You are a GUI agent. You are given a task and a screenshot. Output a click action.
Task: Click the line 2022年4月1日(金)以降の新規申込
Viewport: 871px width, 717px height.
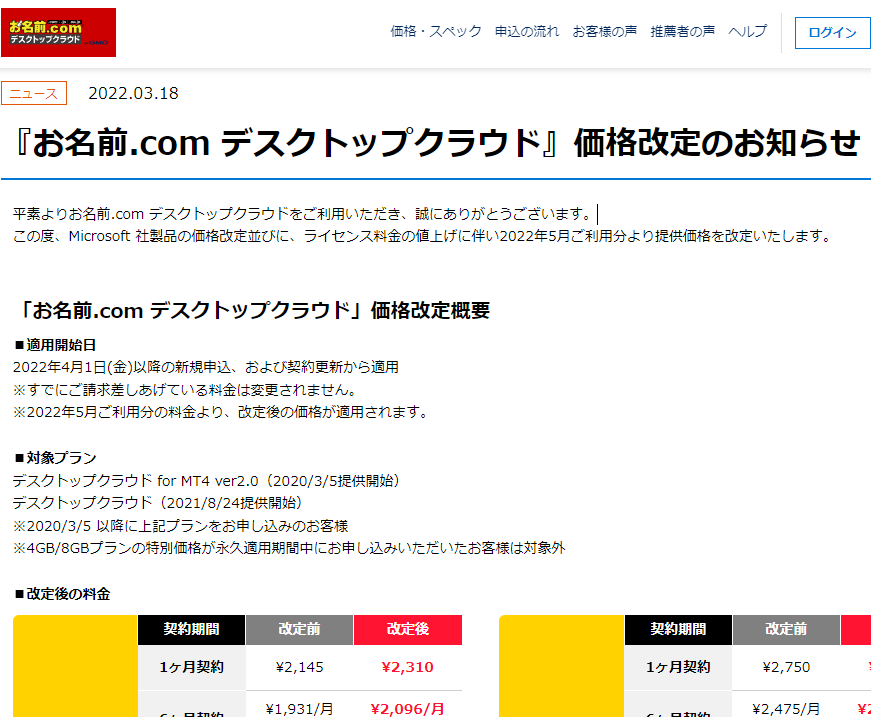(x=206, y=367)
